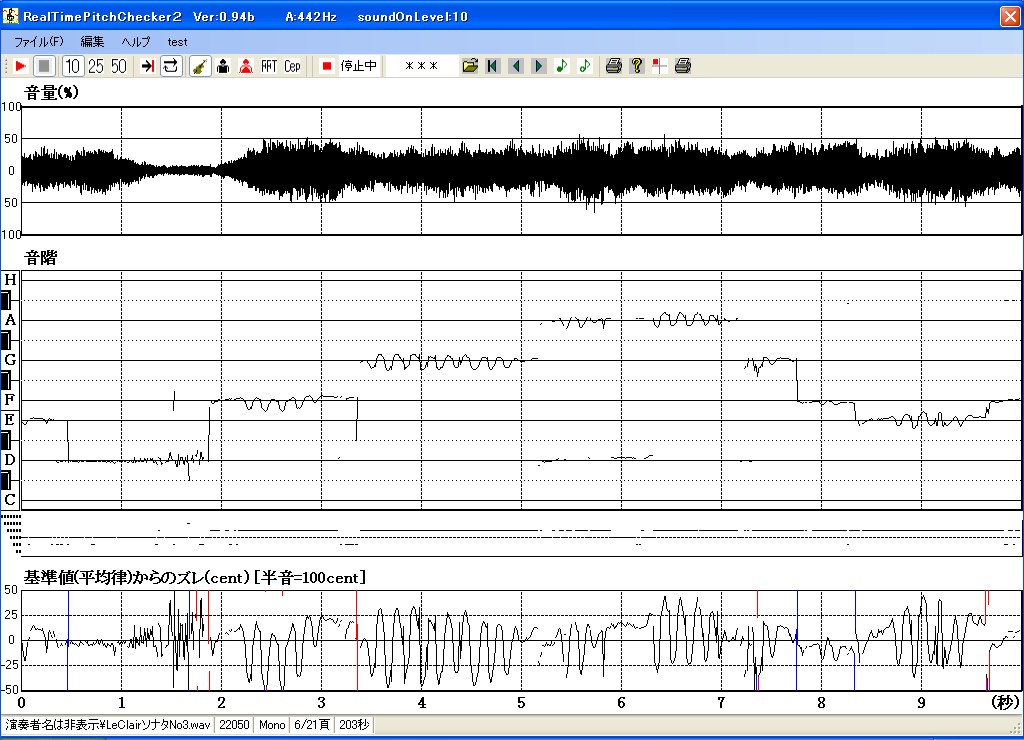
Task: Click the red record square icon
Action: (x=327, y=66)
